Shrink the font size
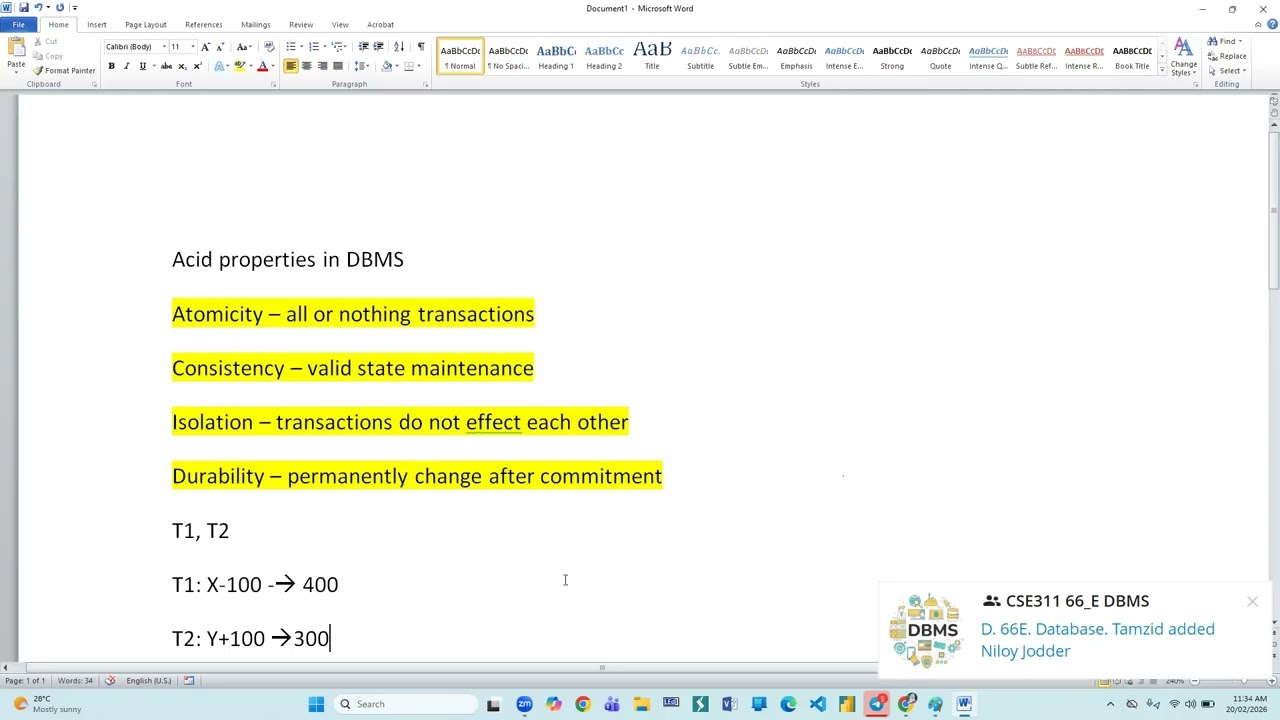The height and width of the screenshot is (720, 1280). point(219,47)
